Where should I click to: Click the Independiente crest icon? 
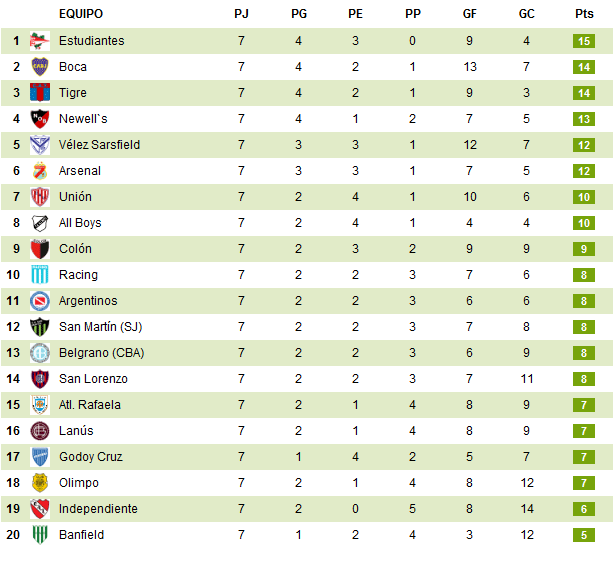(40, 509)
